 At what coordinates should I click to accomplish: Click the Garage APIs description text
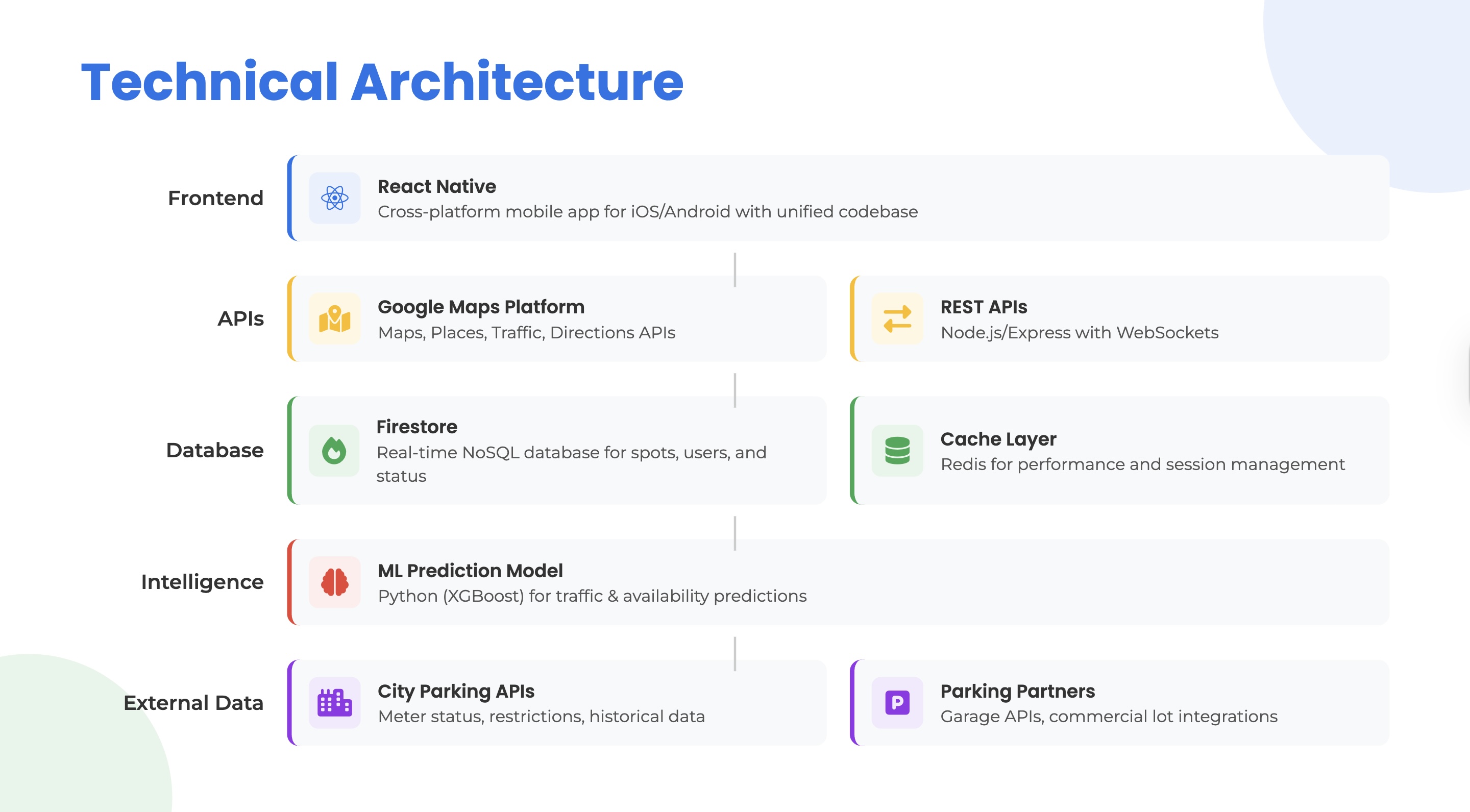coord(1108,716)
